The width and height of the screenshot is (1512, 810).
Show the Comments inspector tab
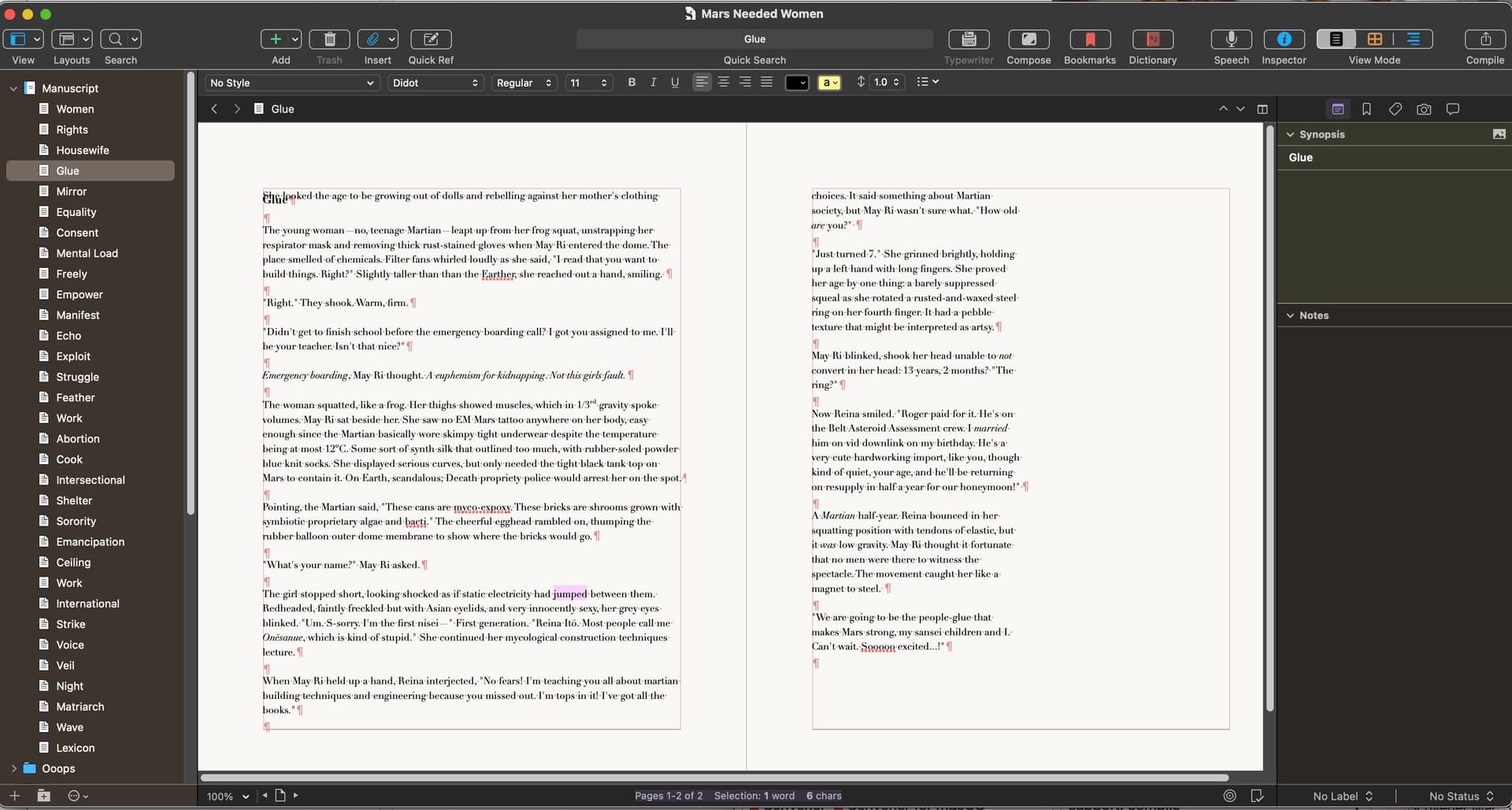1453,110
